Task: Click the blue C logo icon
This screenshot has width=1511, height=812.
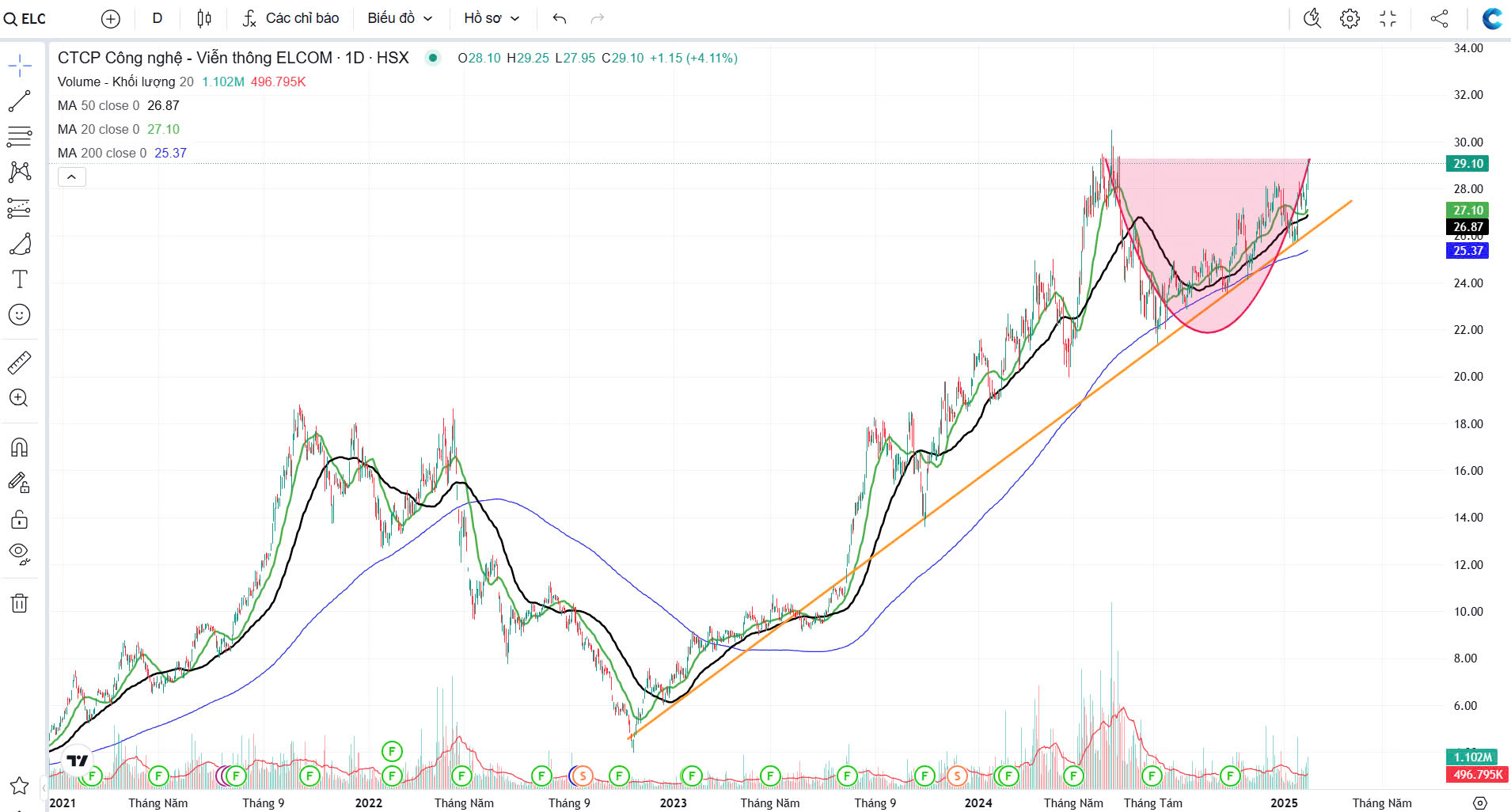Action: pyautogui.click(x=1492, y=18)
